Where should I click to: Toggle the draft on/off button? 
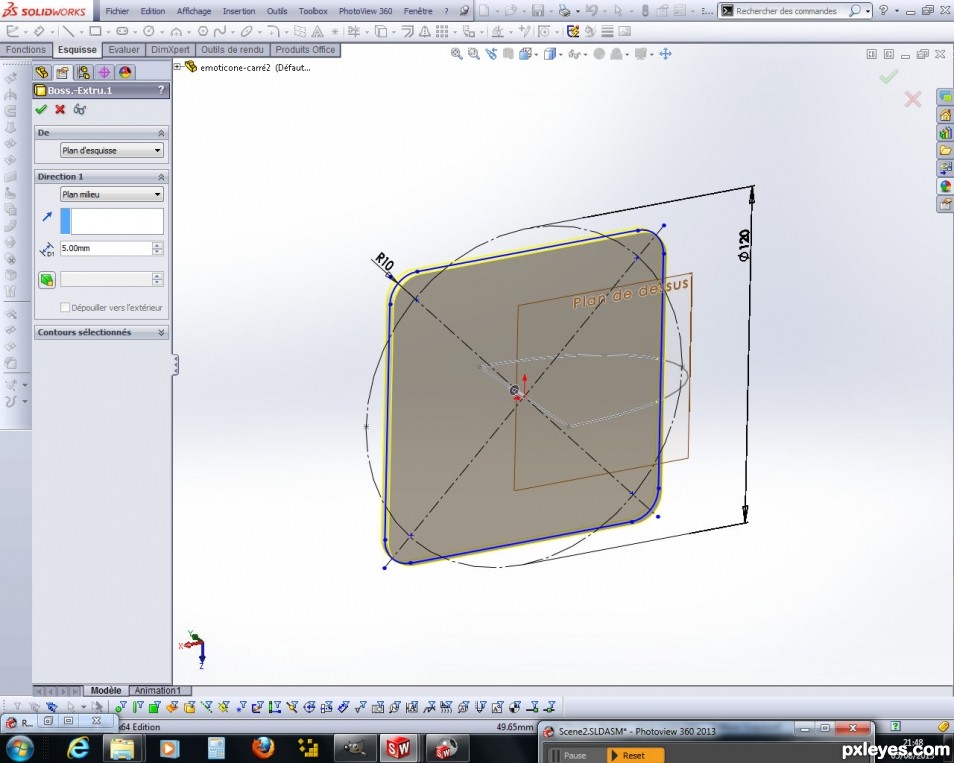point(47,279)
